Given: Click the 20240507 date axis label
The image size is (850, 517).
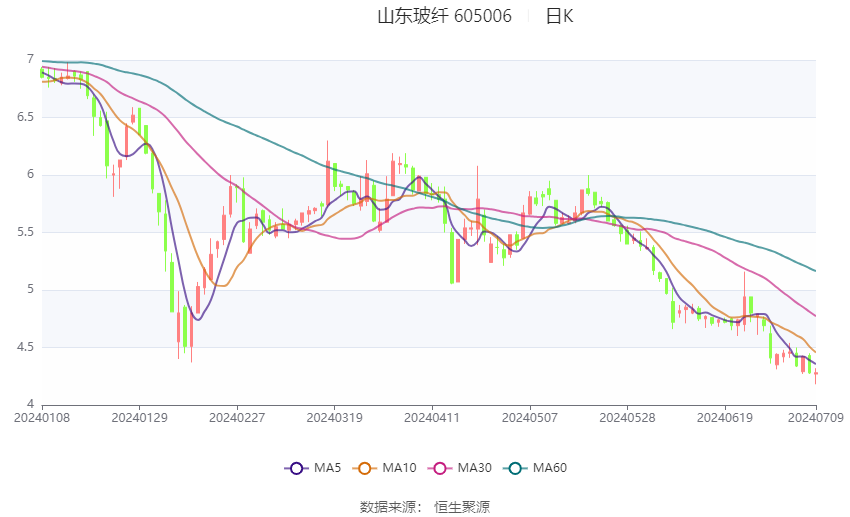Looking at the screenshot, I should (530, 418).
